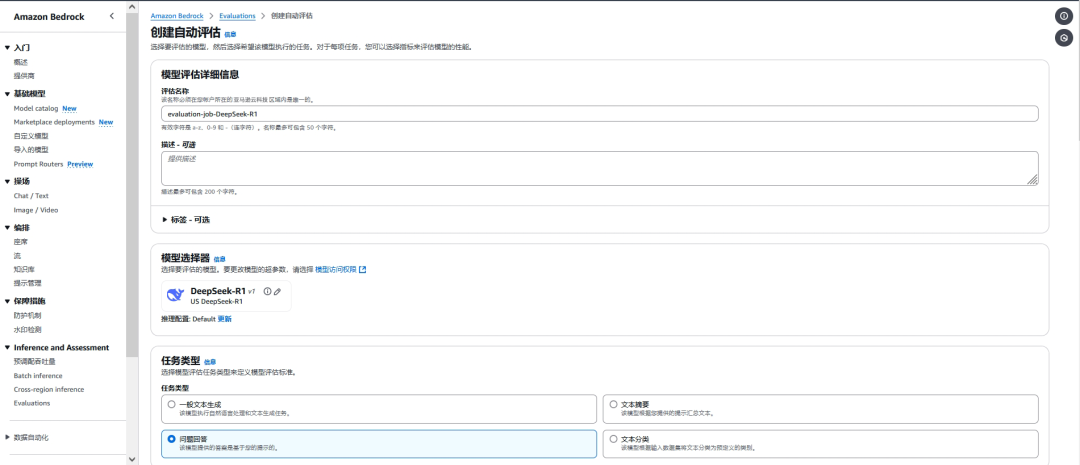Screen dimensions: 1080x465
Task: Open Cross-region inference in the sidebar
Action: point(49,389)
